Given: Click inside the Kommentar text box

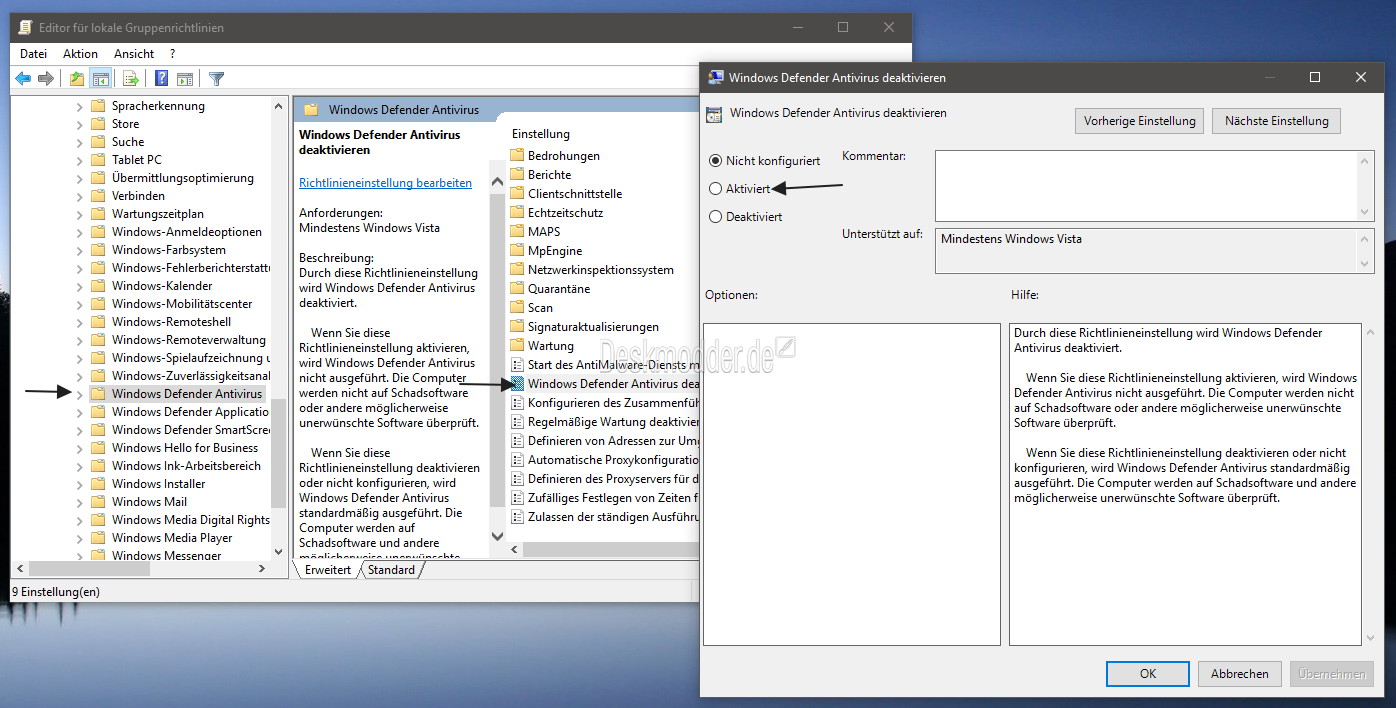Looking at the screenshot, I should 1146,186.
